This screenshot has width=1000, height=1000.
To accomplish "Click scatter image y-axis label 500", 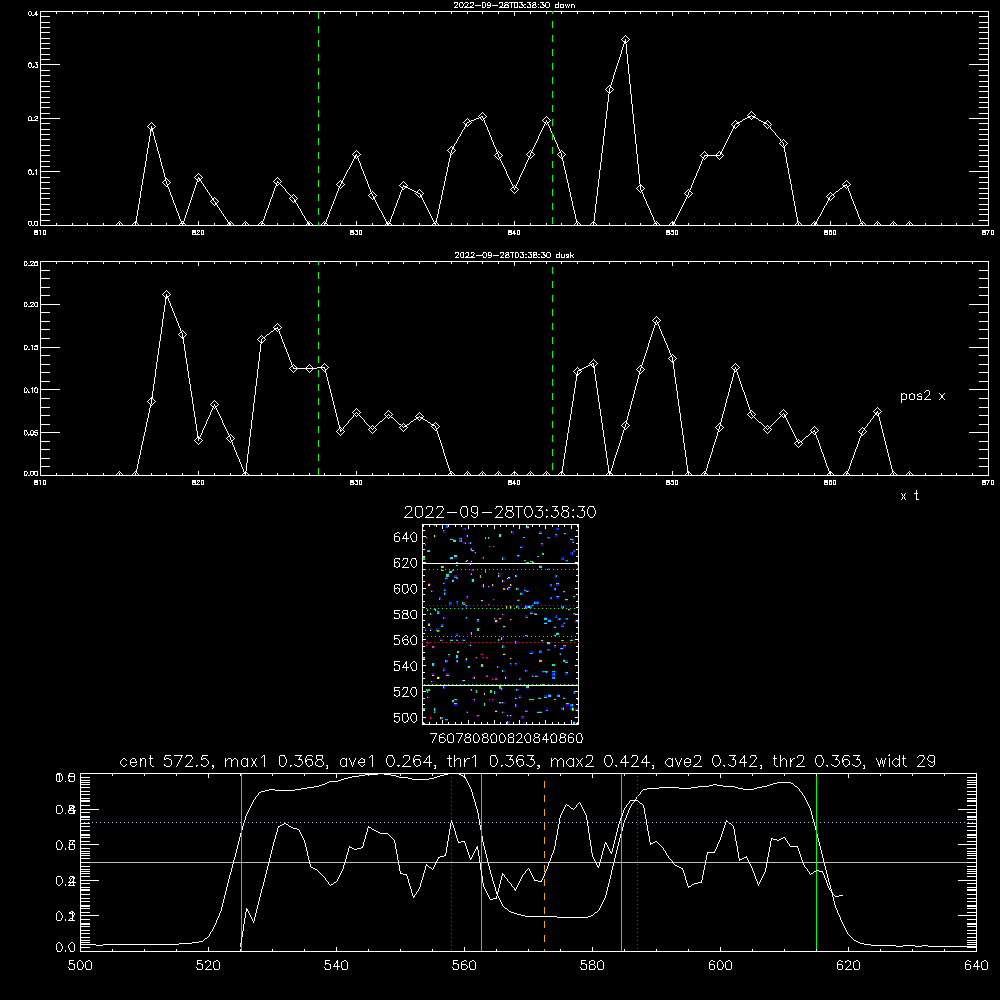I will (406, 717).
